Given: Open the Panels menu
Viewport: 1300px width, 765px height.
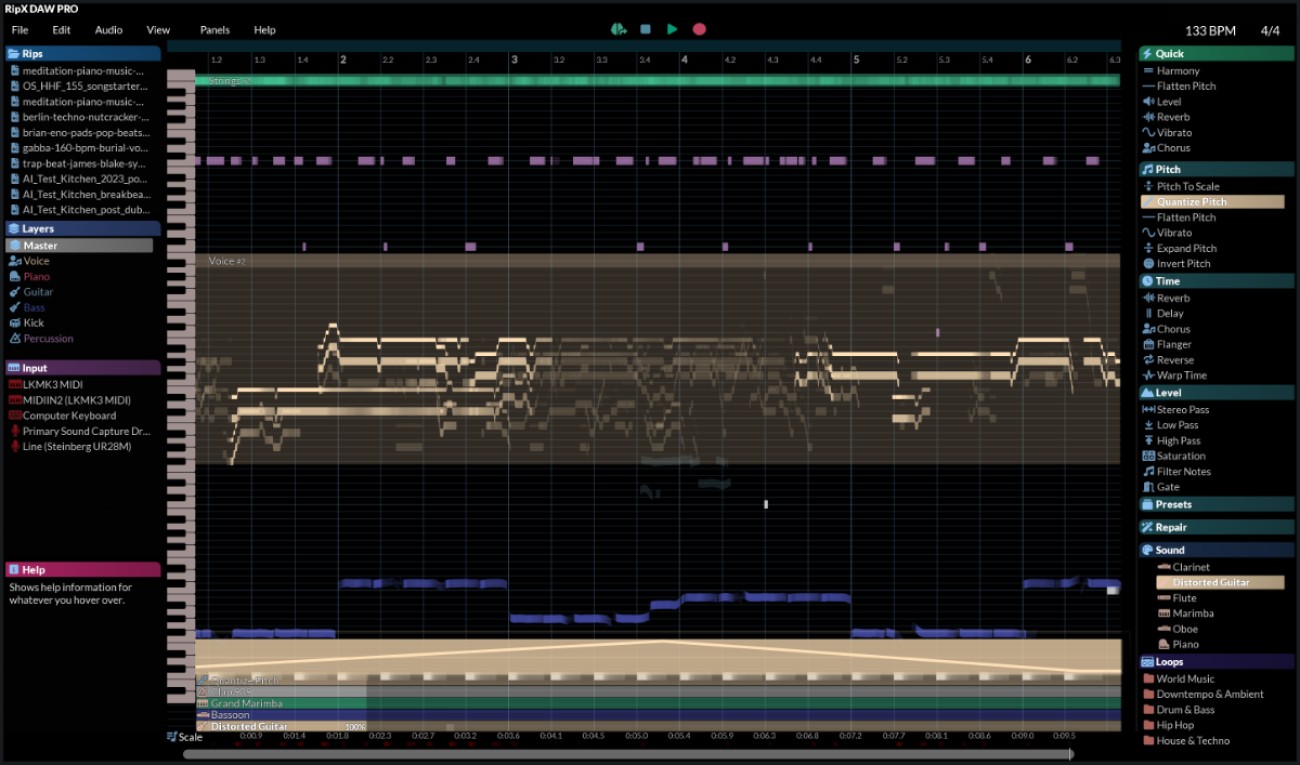Looking at the screenshot, I should coord(214,29).
